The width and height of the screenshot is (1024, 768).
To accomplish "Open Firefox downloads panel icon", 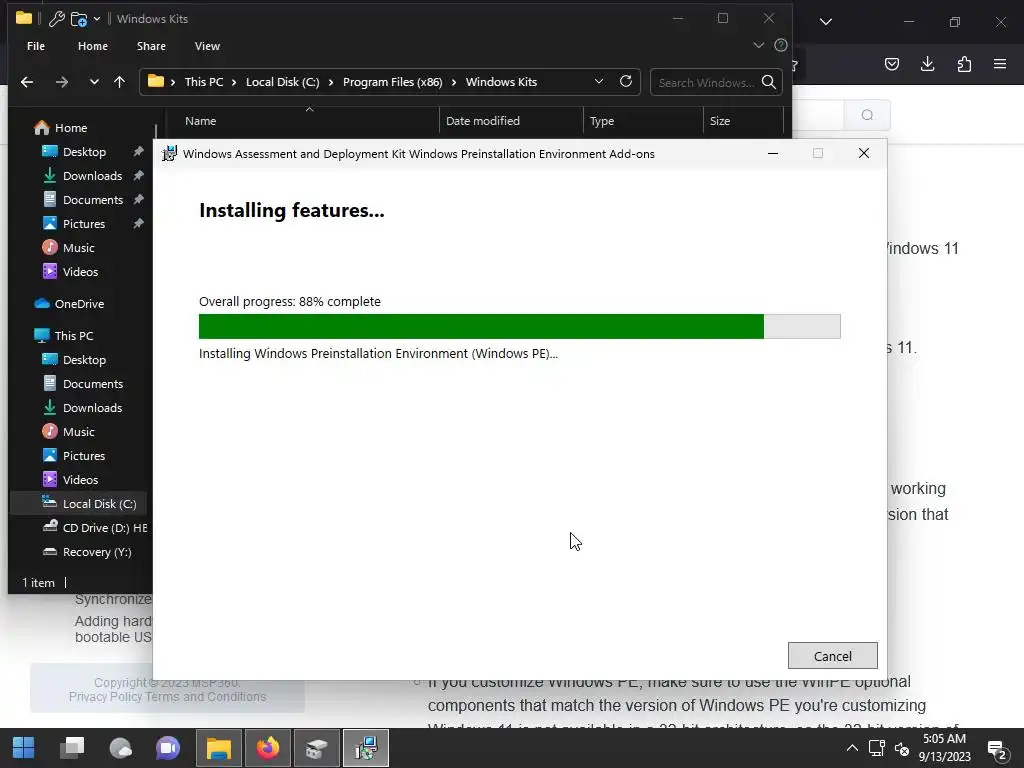I will click(x=927, y=63).
